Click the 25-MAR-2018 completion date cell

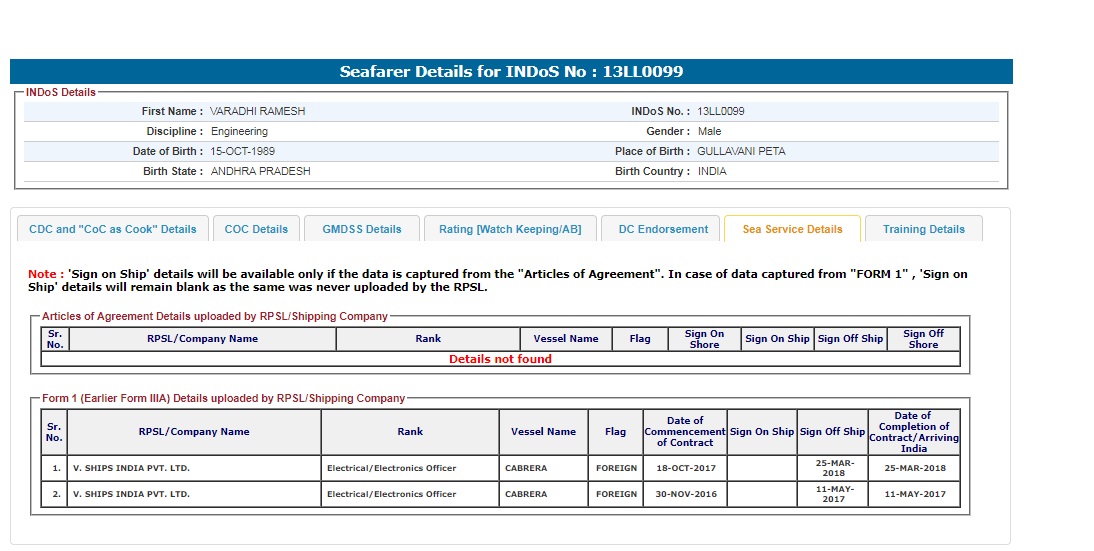(x=913, y=468)
